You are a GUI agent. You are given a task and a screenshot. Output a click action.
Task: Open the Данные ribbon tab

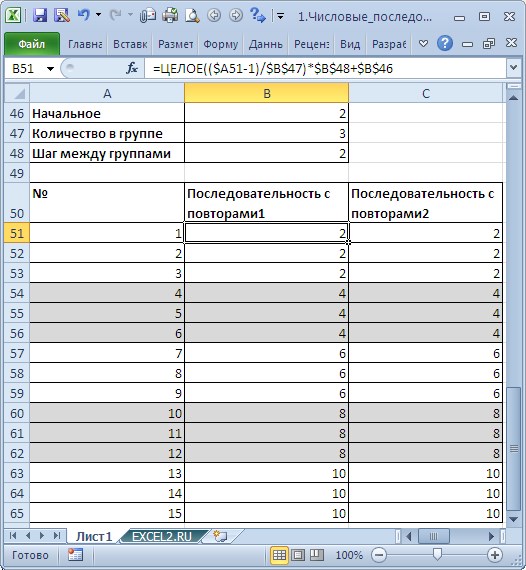[265, 44]
